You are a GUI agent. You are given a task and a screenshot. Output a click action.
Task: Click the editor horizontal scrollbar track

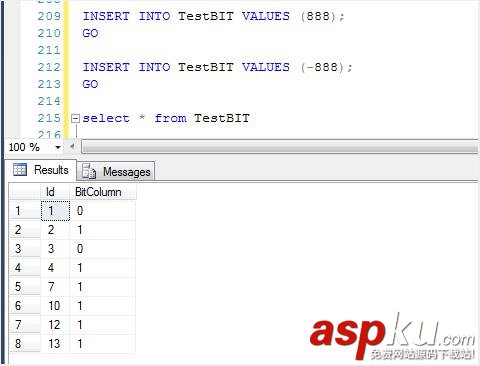(x=279, y=147)
